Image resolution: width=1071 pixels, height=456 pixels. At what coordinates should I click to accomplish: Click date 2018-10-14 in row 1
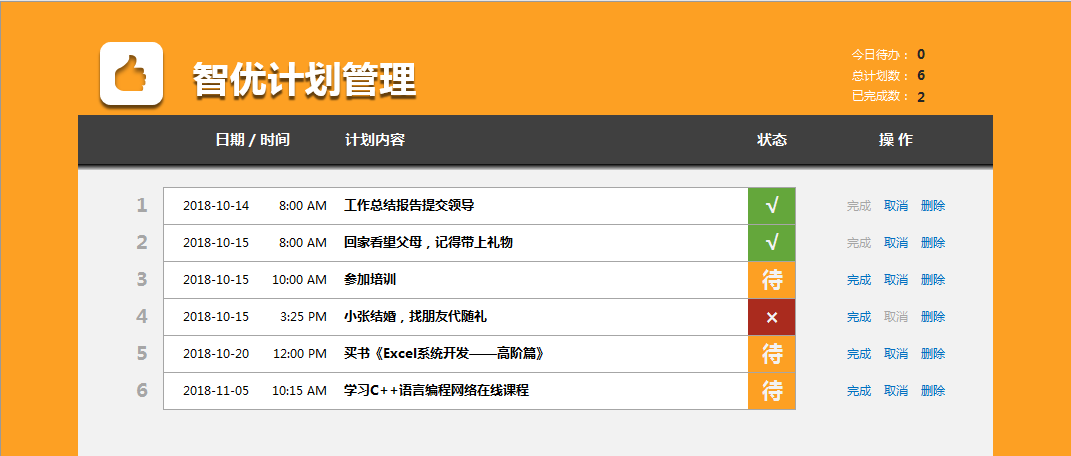click(216, 206)
